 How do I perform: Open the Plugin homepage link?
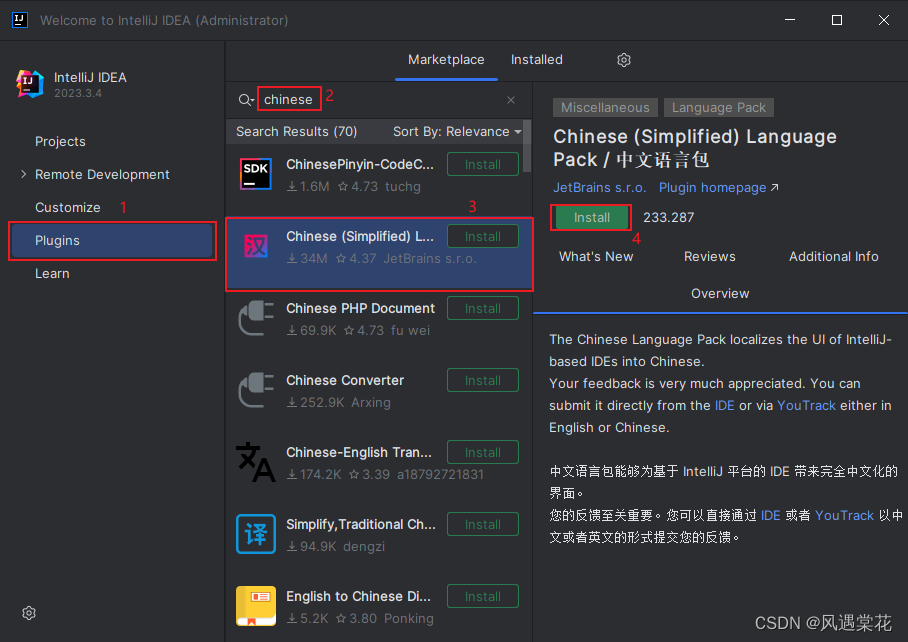pyautogui.click(x=718, y=188)
